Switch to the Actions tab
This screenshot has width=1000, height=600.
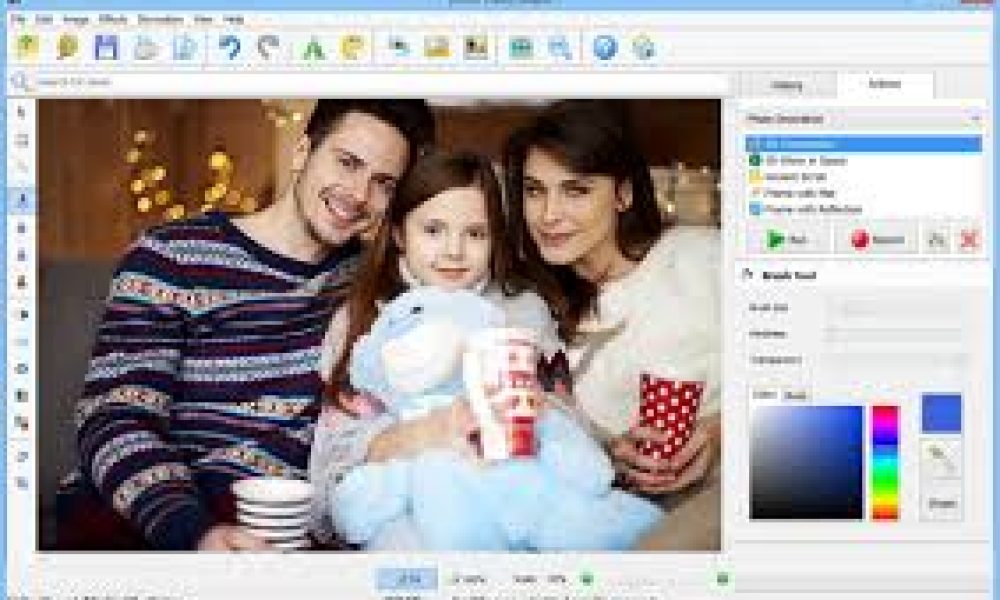pos(885,84)
